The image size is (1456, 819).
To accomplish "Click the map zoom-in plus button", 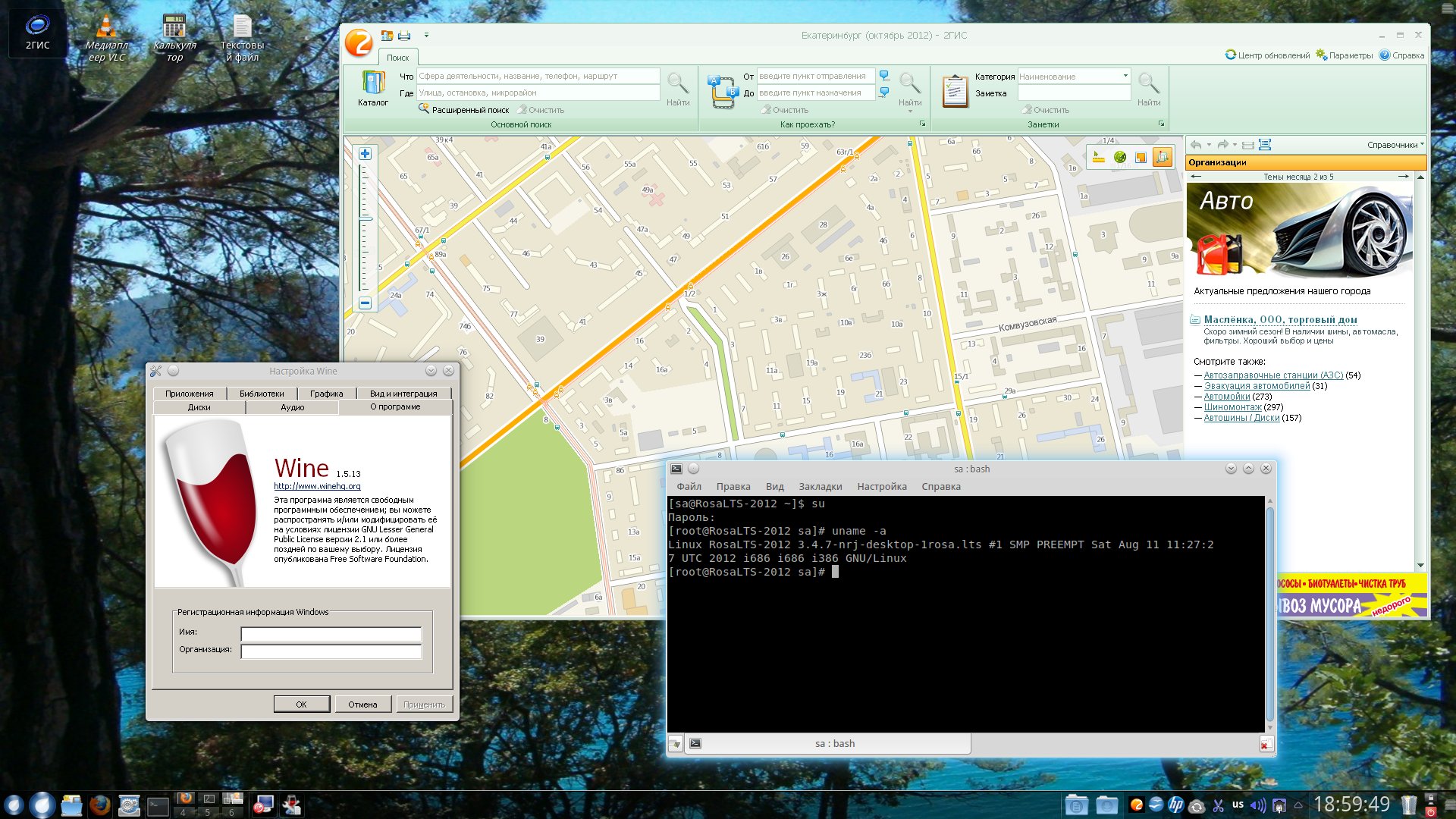I will 365,154.
